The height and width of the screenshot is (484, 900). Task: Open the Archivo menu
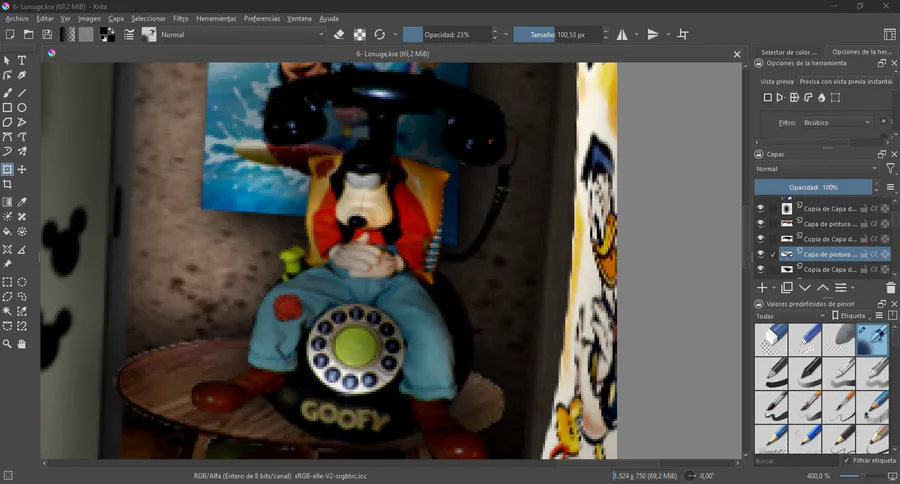(17, 18)
